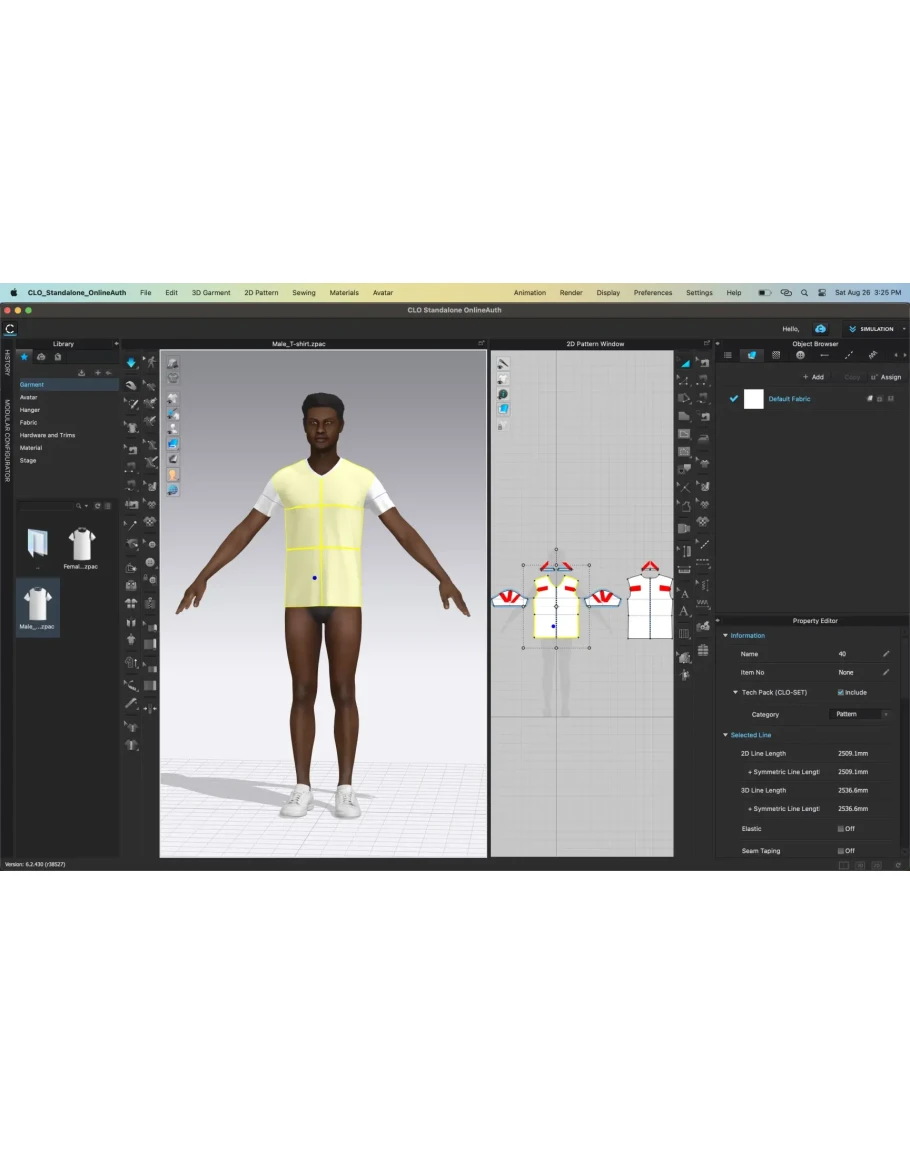This screenshot has height=1155, width=910.
Task: Click the white Default Fabric color swatch
Action: pyautogui.click(x=753, y=399)
